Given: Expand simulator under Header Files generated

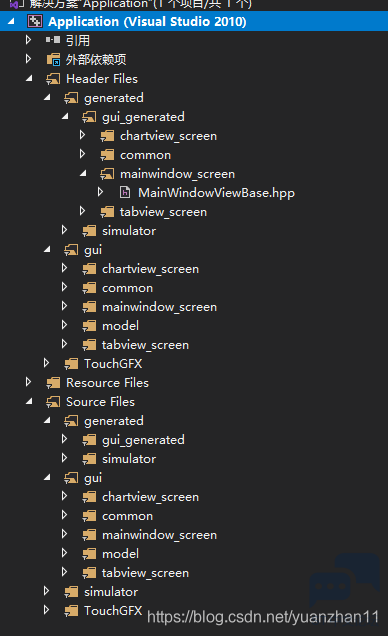Looking at the screenshot, I should tap(64, 230).
